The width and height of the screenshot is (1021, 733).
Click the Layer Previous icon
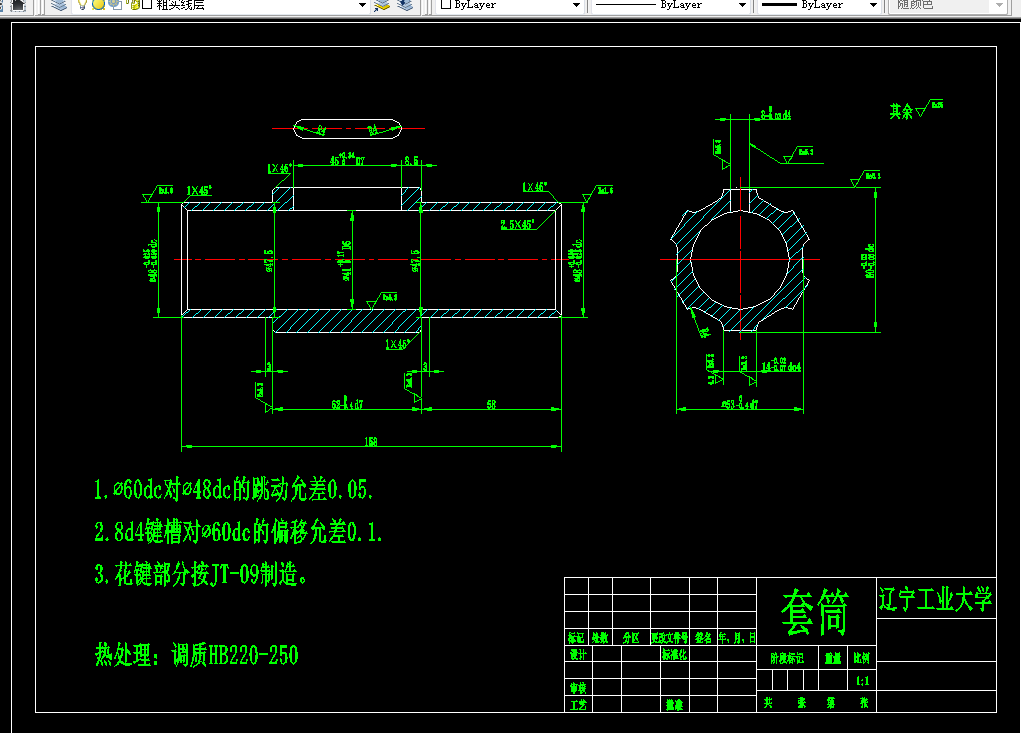(407, 6)
